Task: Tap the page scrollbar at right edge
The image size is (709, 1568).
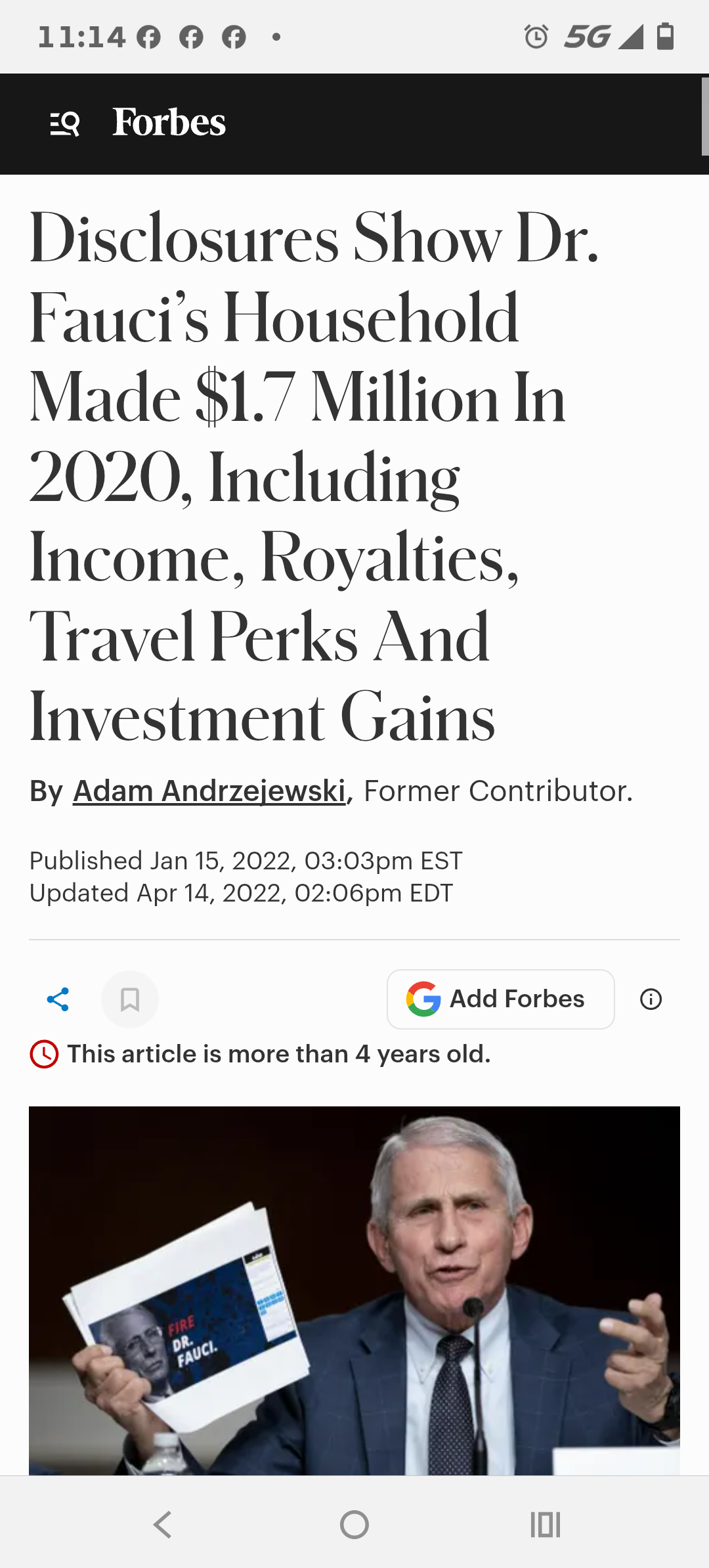Action: click(x=704, y=117)
